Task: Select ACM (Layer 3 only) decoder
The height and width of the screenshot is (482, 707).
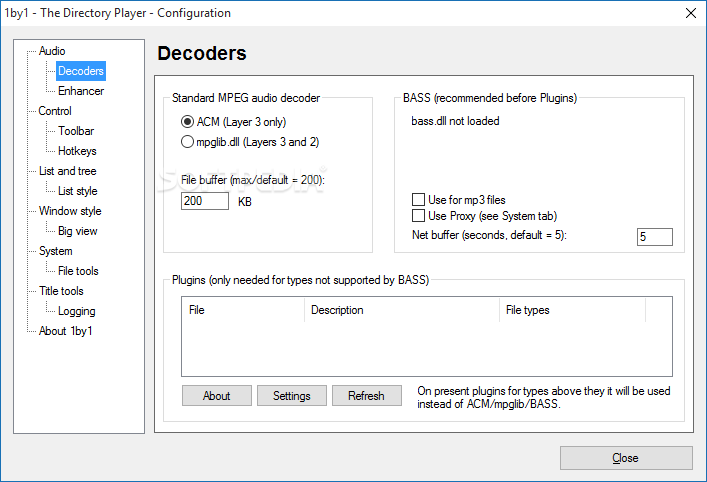Action: 234,122
